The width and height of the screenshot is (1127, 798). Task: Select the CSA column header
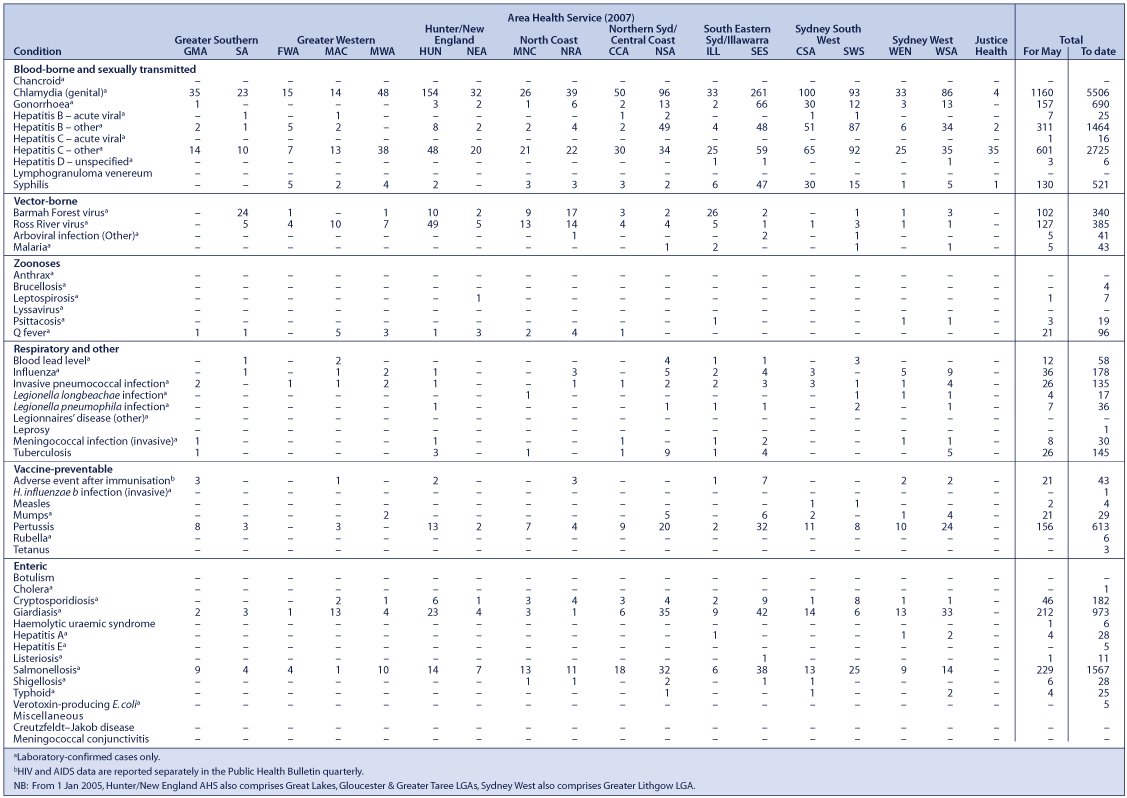coord(806,52)
